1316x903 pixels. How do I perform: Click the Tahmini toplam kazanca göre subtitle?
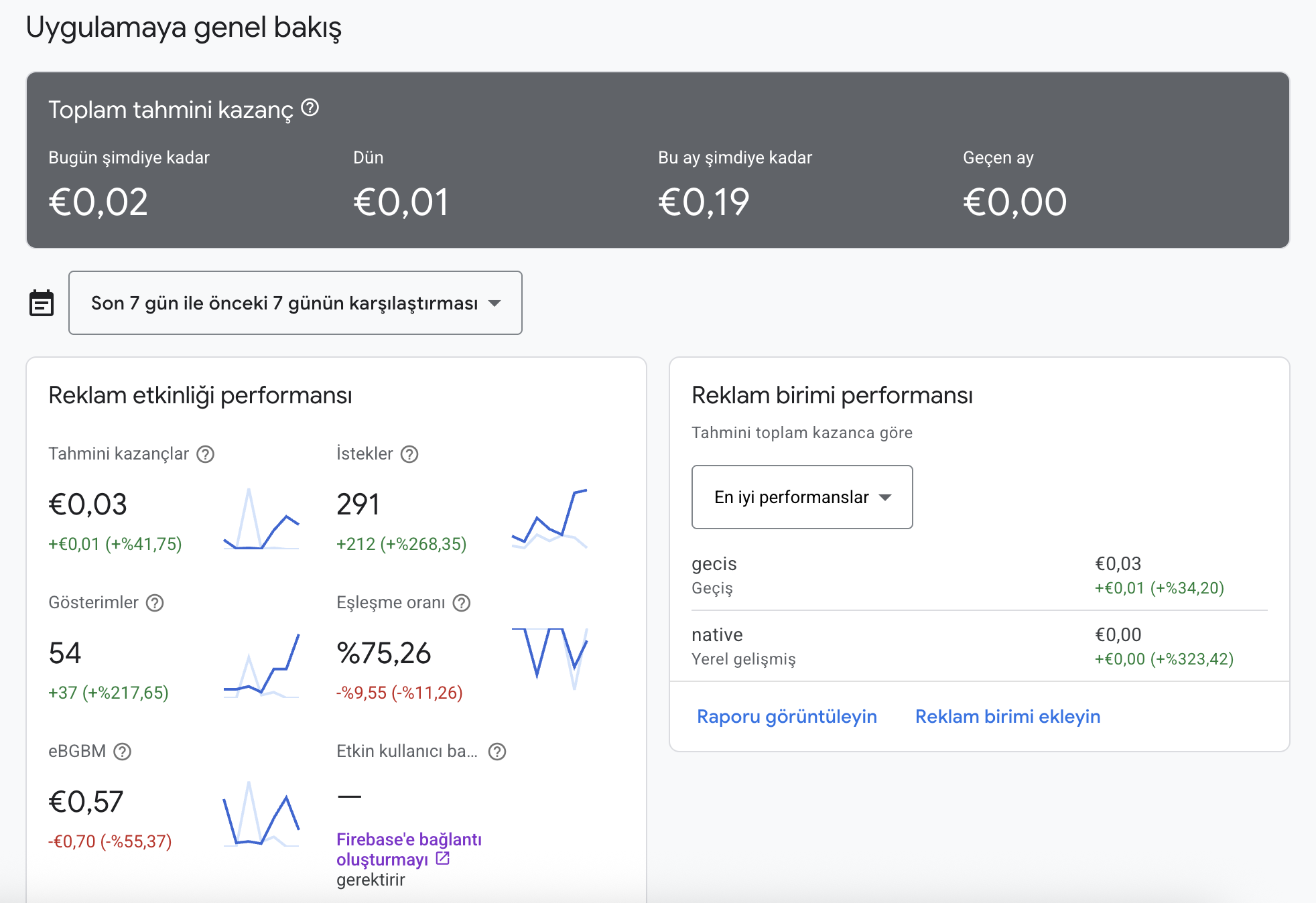[802, 433]
